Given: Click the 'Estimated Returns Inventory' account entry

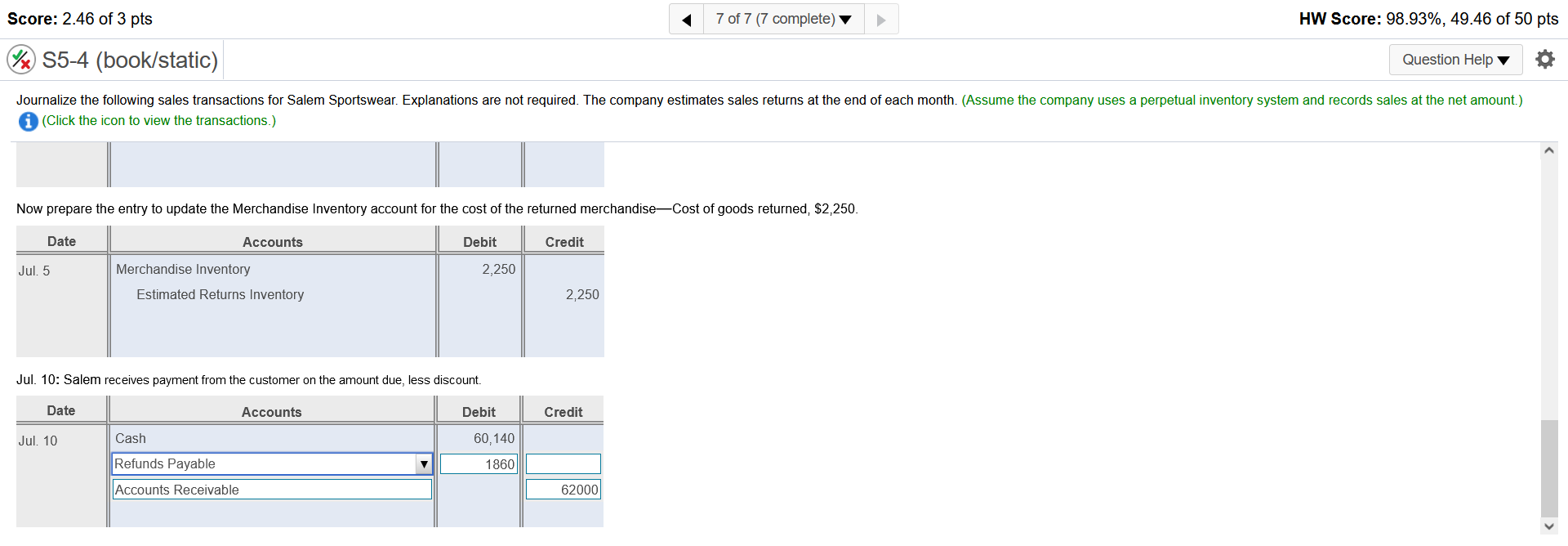Looking at the screenshot, I should [x=220, y=294].
